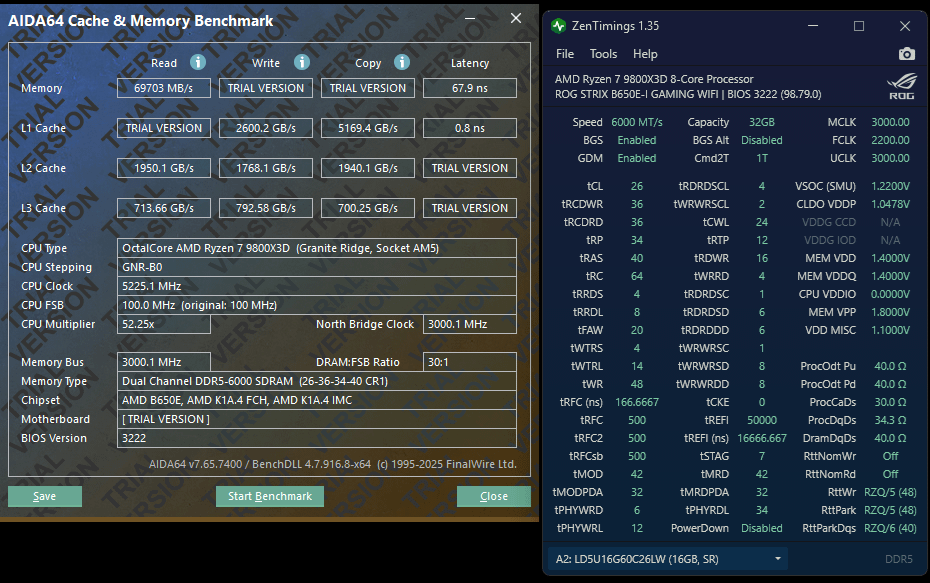Open the Tools menu in ZenTimings

pos(603,54)
